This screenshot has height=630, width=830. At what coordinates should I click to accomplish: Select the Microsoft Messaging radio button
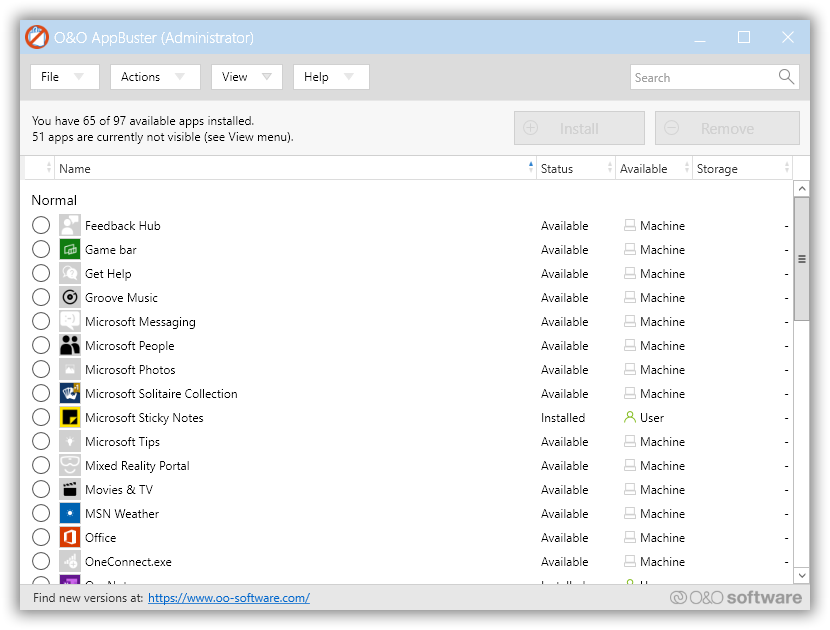point(41,321)
